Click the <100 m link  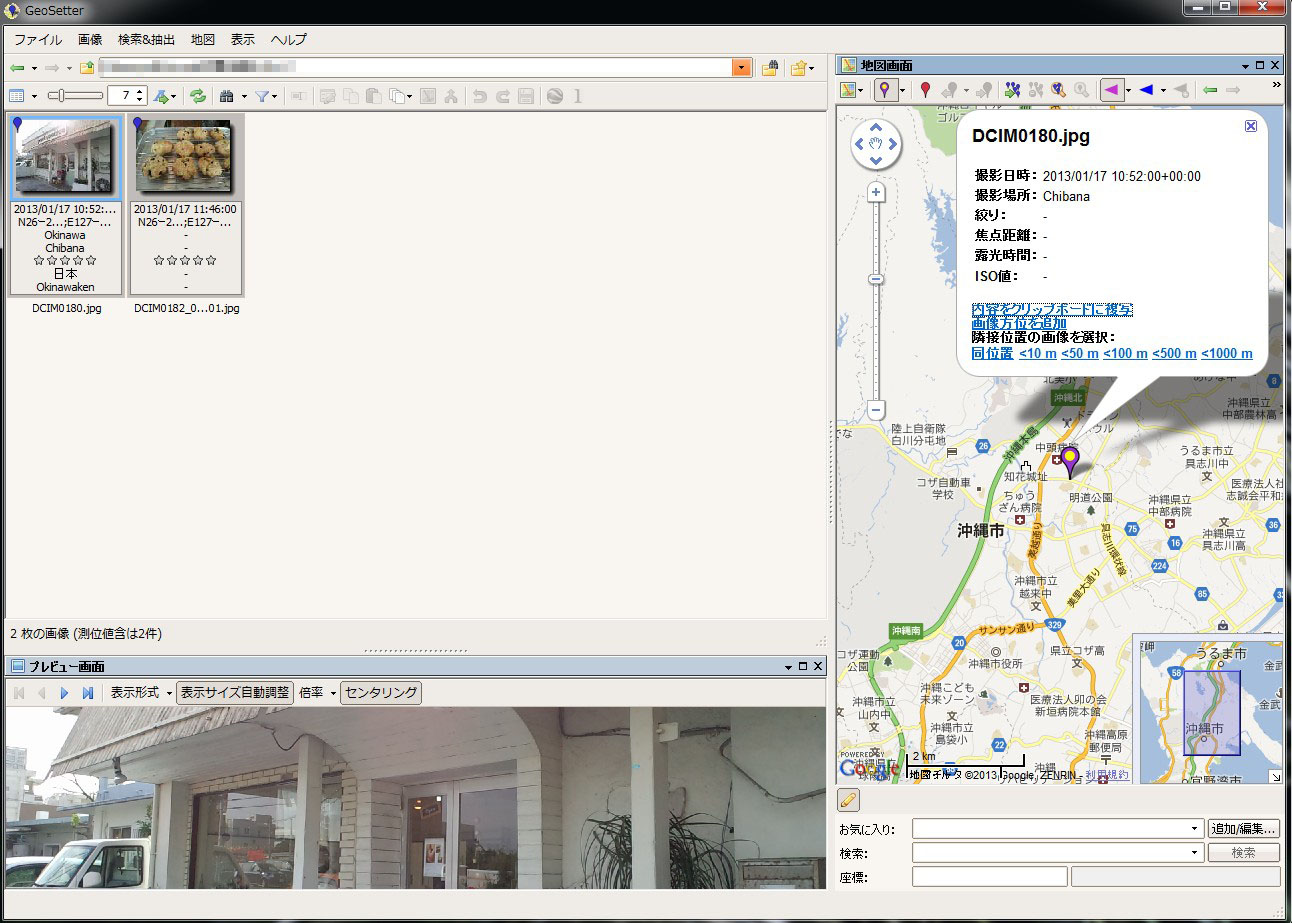coord(1125,353)
